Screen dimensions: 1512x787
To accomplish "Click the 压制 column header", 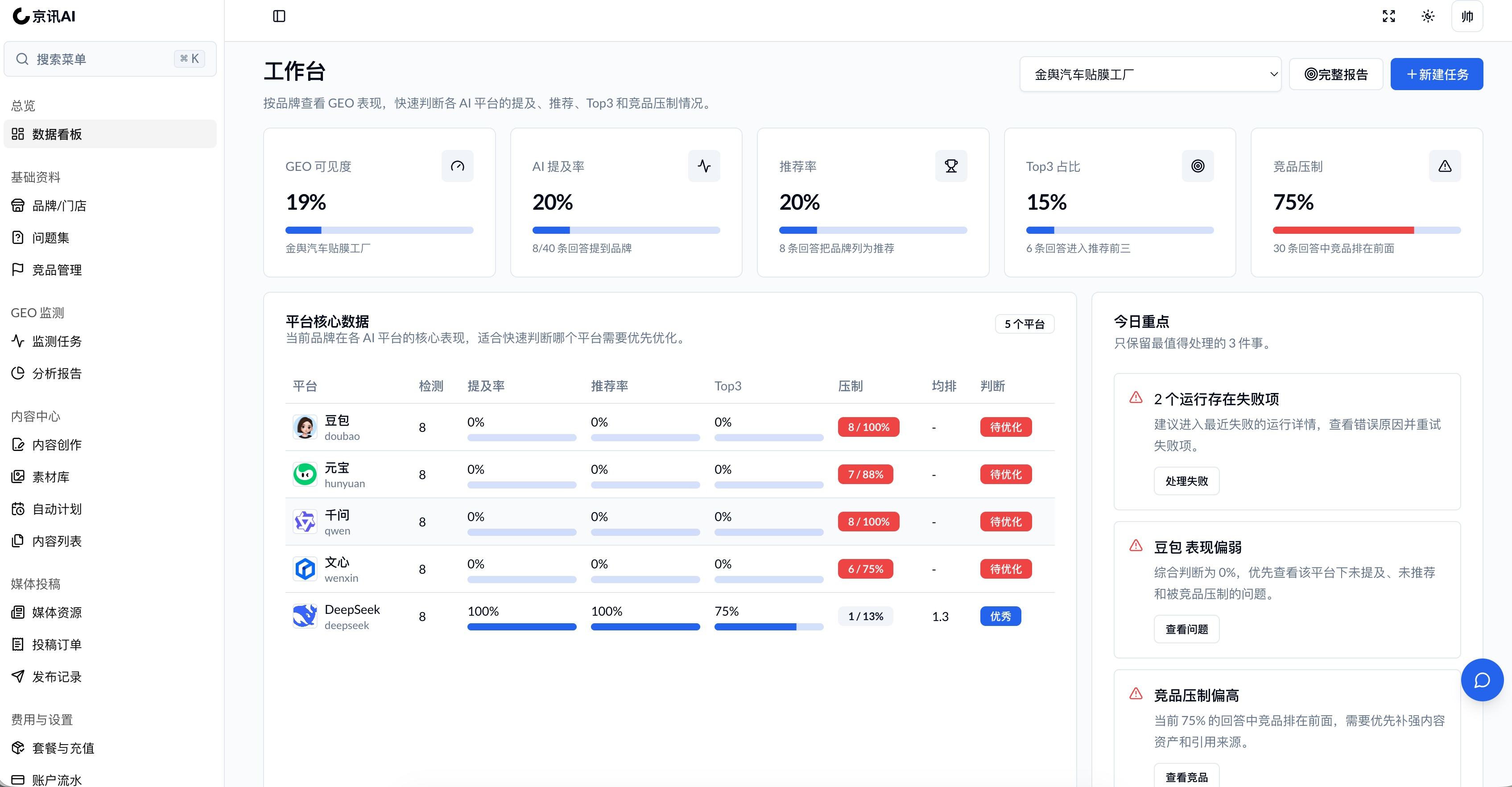I will tap(850, 386).
